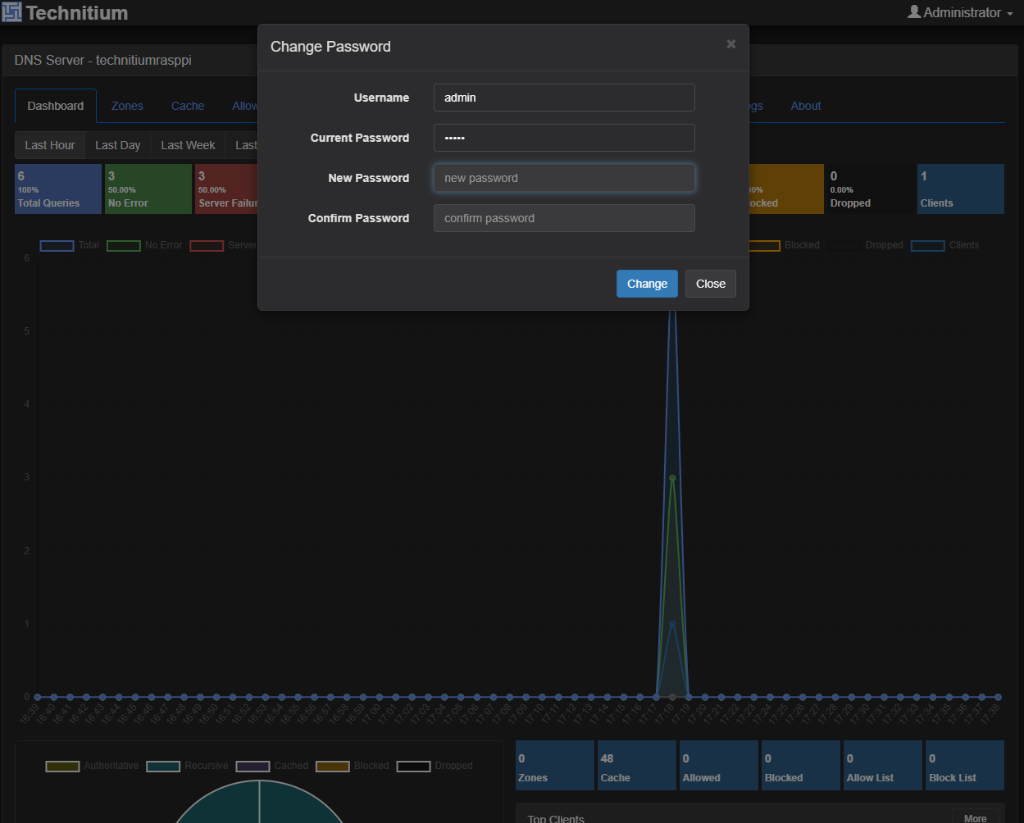The height and width of the screenshot is (823, 1024).
Task: Toggle the Authoritative pie legend swatch
Action: 63,766
